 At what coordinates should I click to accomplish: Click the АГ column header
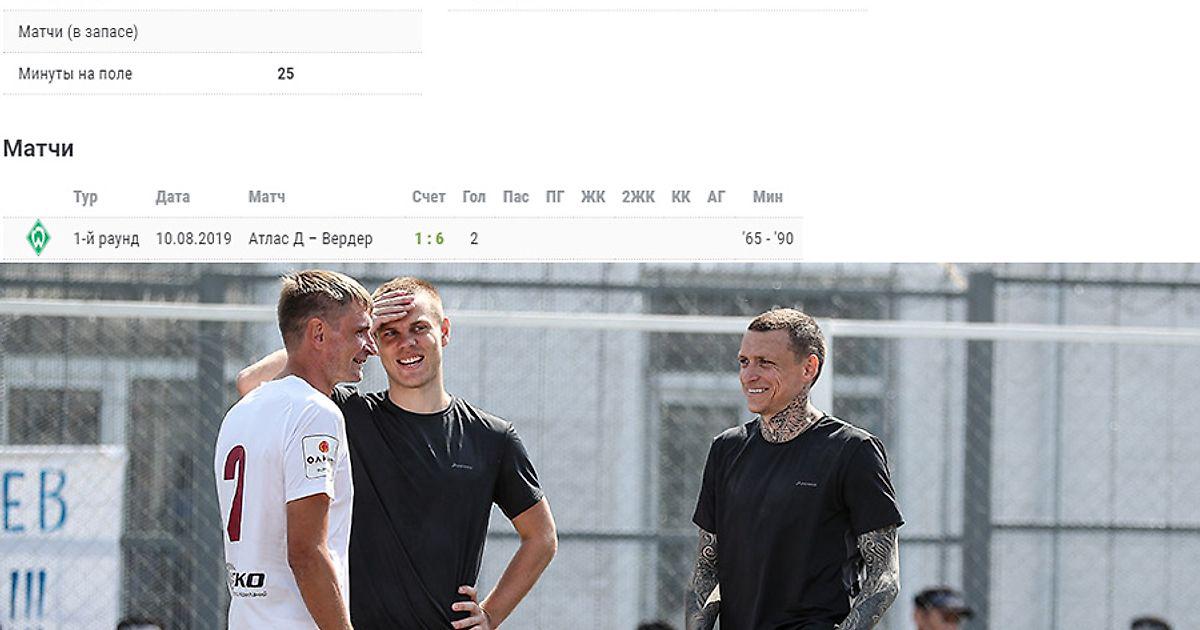(x=716, y=197)
